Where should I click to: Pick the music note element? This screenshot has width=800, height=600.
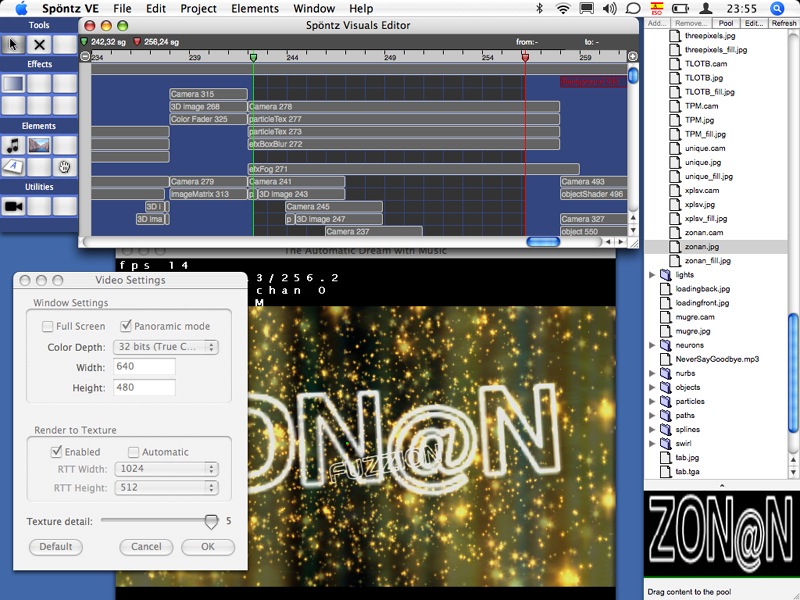pyautogui.click(x=13, y=146)
